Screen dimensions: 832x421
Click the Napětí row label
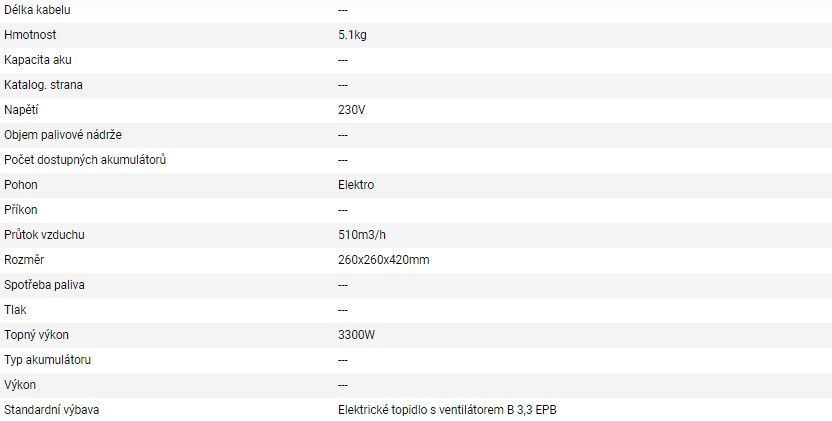21,110
